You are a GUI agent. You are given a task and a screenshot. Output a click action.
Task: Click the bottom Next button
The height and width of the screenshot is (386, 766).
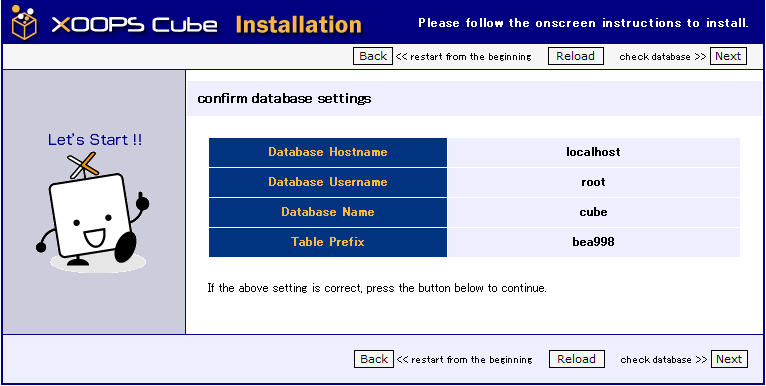[729, 359]
